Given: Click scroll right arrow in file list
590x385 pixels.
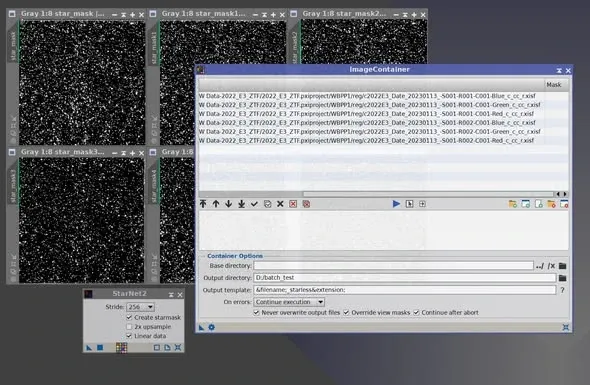Looking at the screenshot, I should click(x=565, y=194).
